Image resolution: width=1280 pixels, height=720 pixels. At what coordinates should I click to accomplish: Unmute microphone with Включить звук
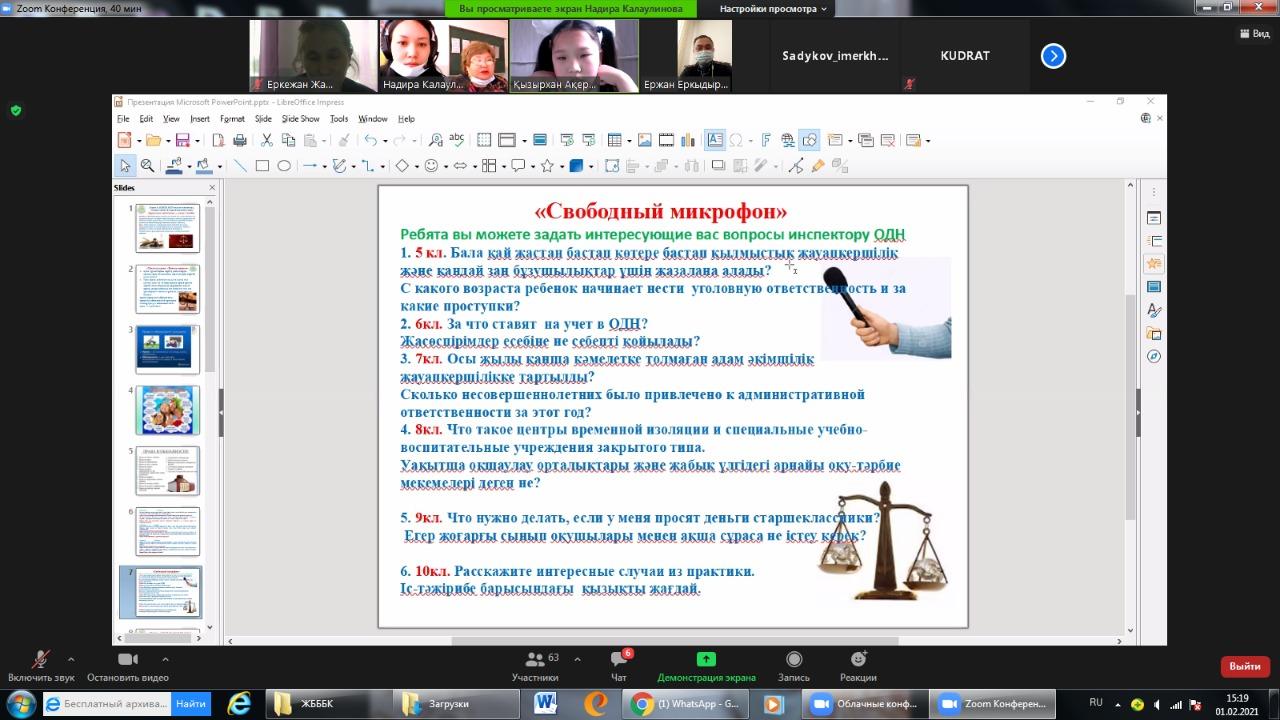(x=41, y=665)
